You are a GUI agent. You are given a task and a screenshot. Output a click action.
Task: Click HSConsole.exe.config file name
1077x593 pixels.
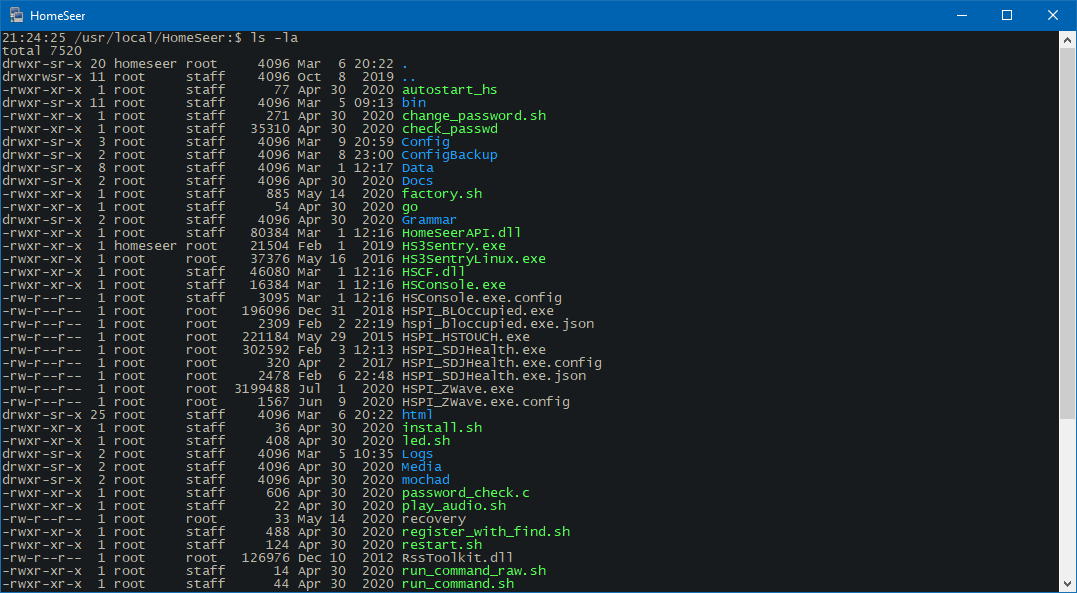[481, 298]
